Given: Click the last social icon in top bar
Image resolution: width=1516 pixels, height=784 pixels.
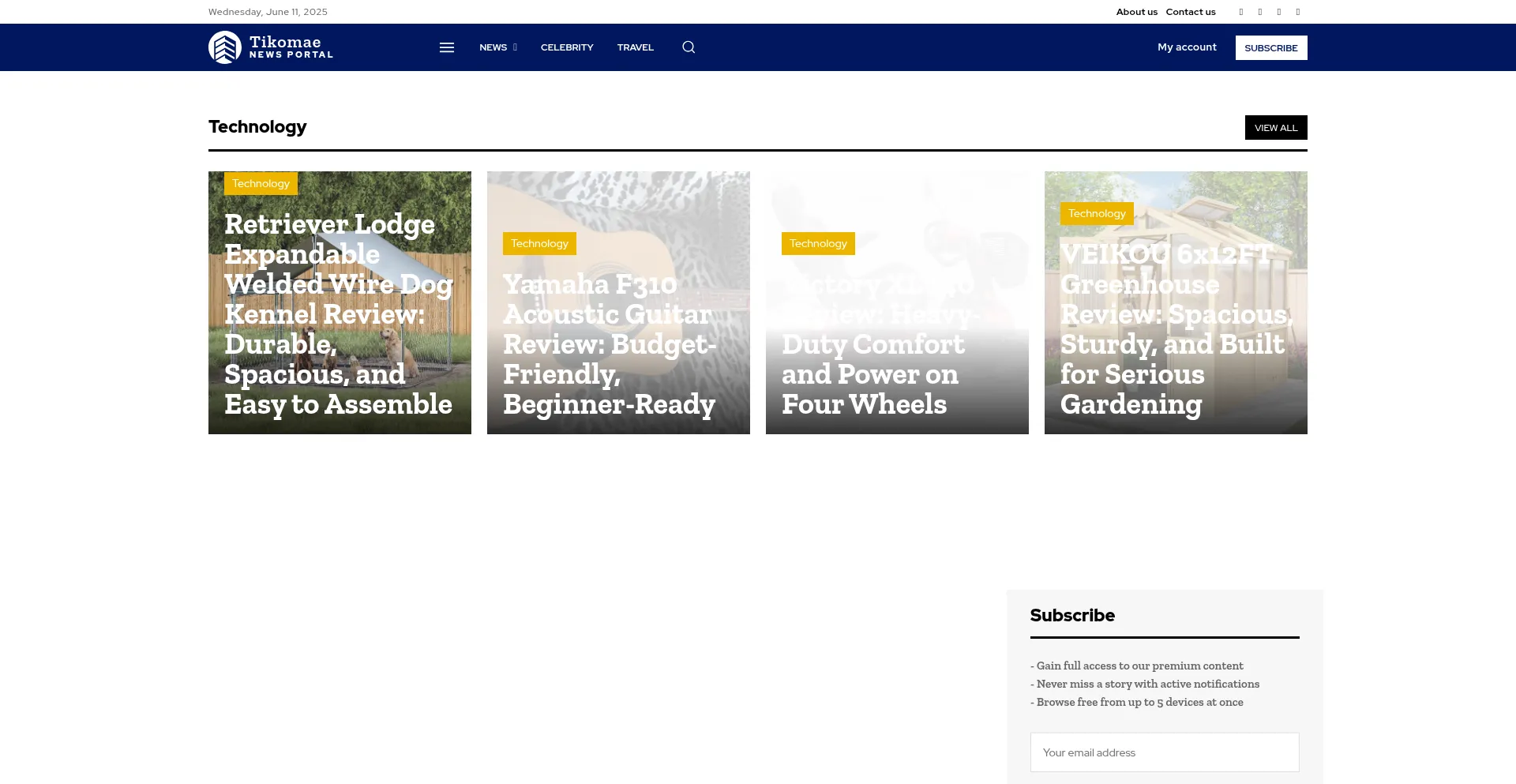Looking at the screenshot, I should (1298, 12).
